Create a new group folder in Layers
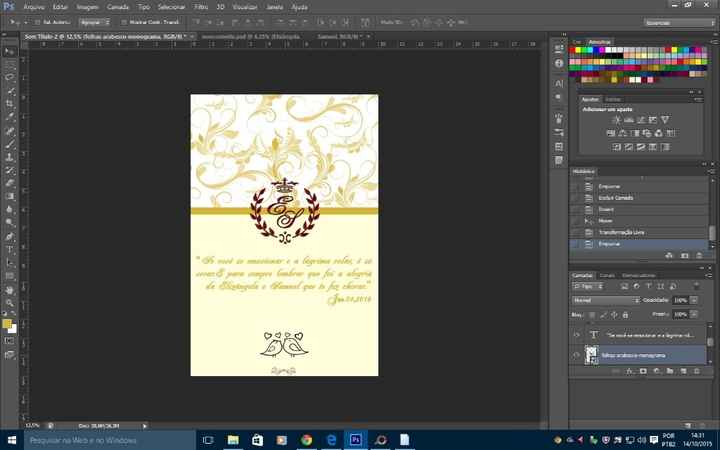The image size is (720, 450). coord(670,371)
